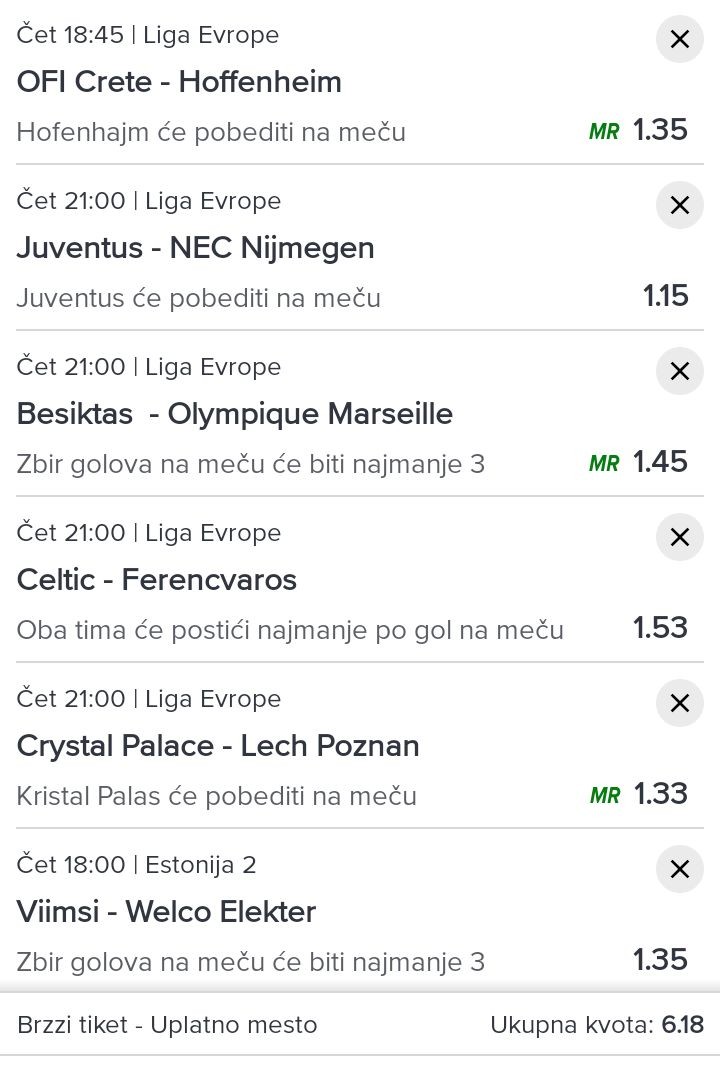Click MR icon on Hoffenheim bet
720x1065 pixels.
pos(604,131)
